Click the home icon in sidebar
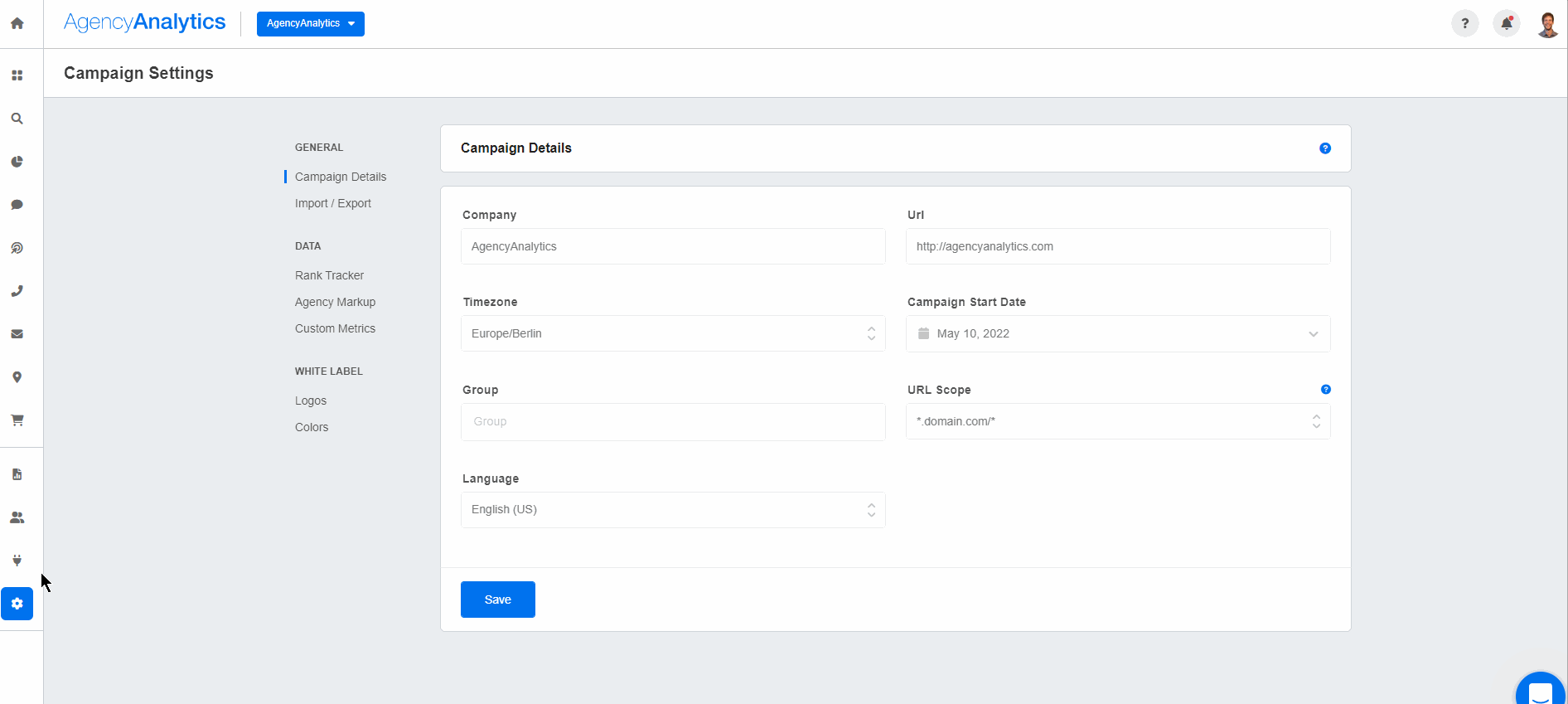This screenshot has height=704, width=1568. pyautogui.click(x=17, y=23)
